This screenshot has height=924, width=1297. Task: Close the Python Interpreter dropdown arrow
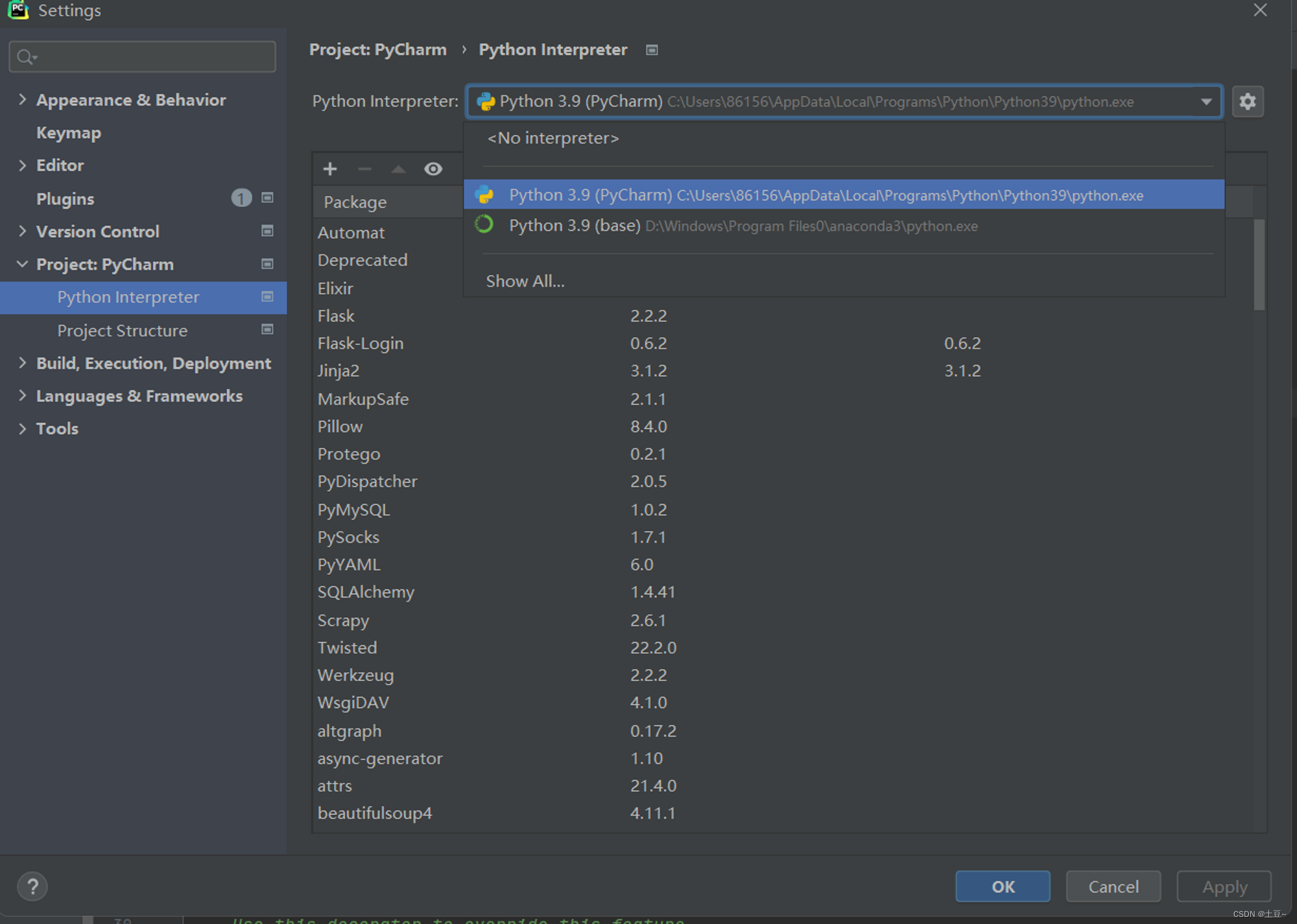tap(1206, 102)
